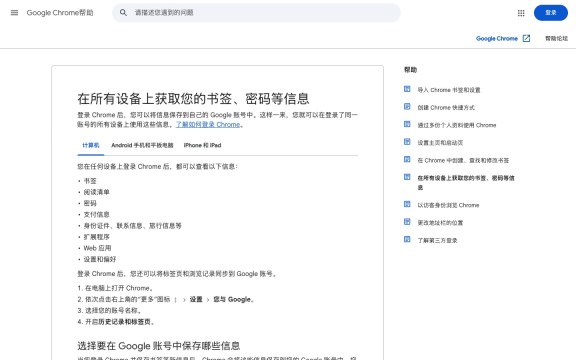The image size is (576, 360).
Task: Open 创建 Chrome 快捷方式 article
Action: coord(446,108)
